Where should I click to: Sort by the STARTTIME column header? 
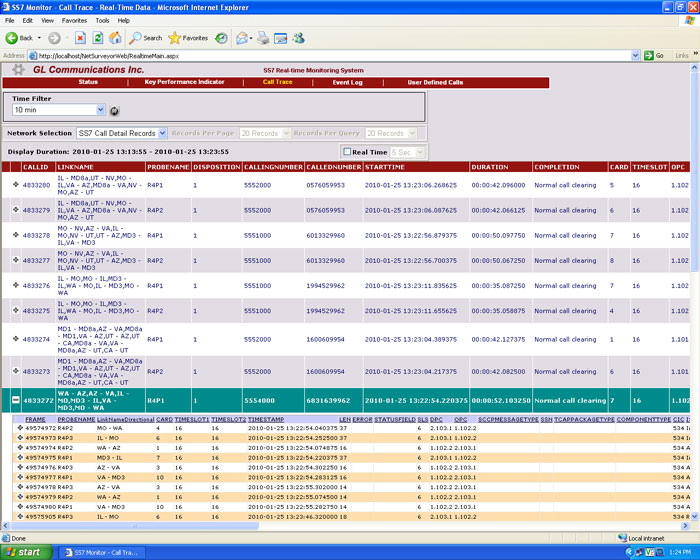[x=385, y=167]
